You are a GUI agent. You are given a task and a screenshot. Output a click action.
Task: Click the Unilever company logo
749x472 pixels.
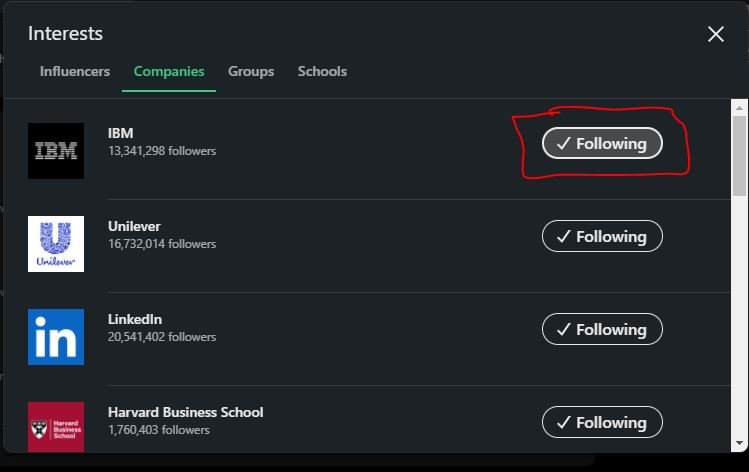click(56, 244)
